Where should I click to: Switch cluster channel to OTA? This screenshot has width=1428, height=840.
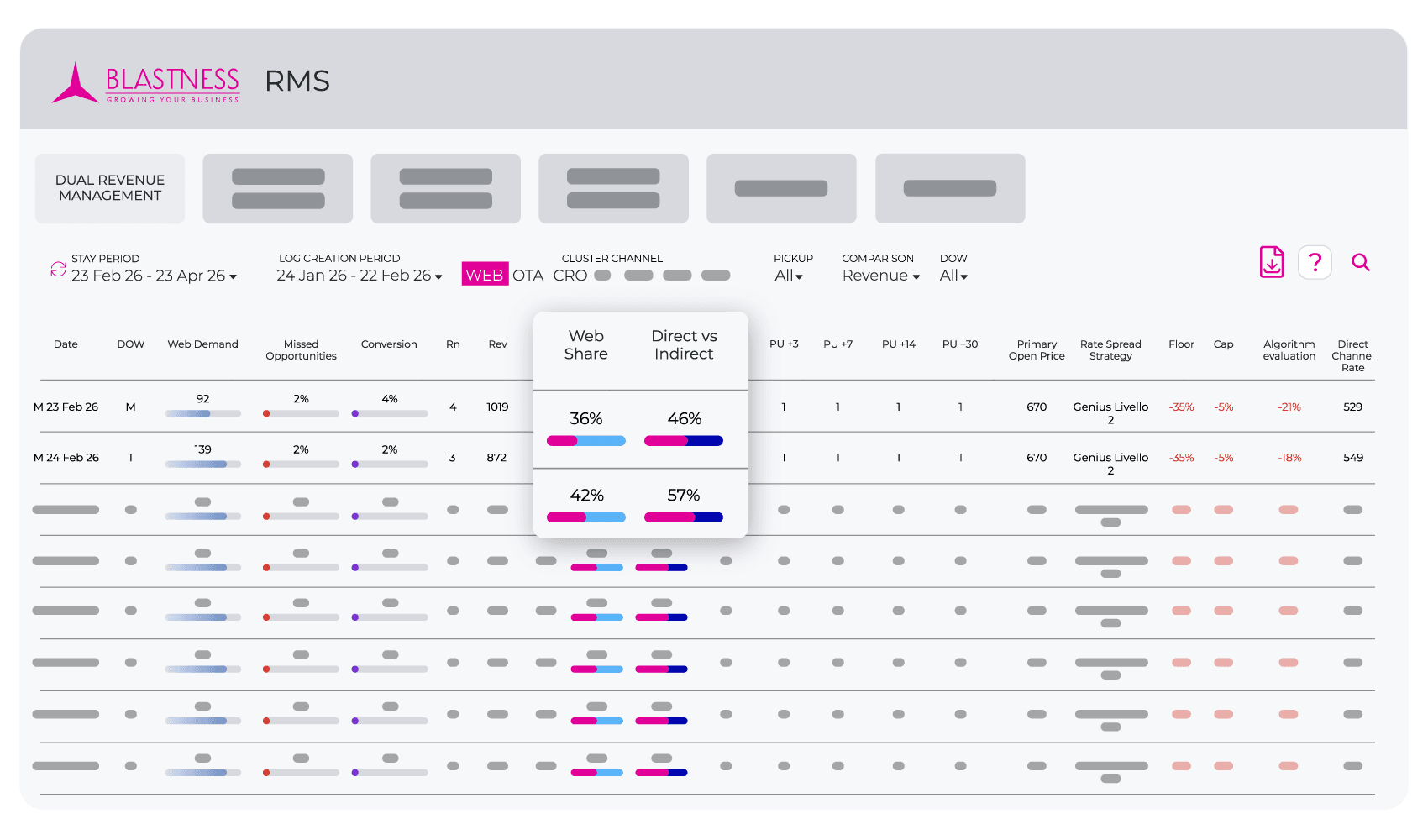[x=528, y=276]
